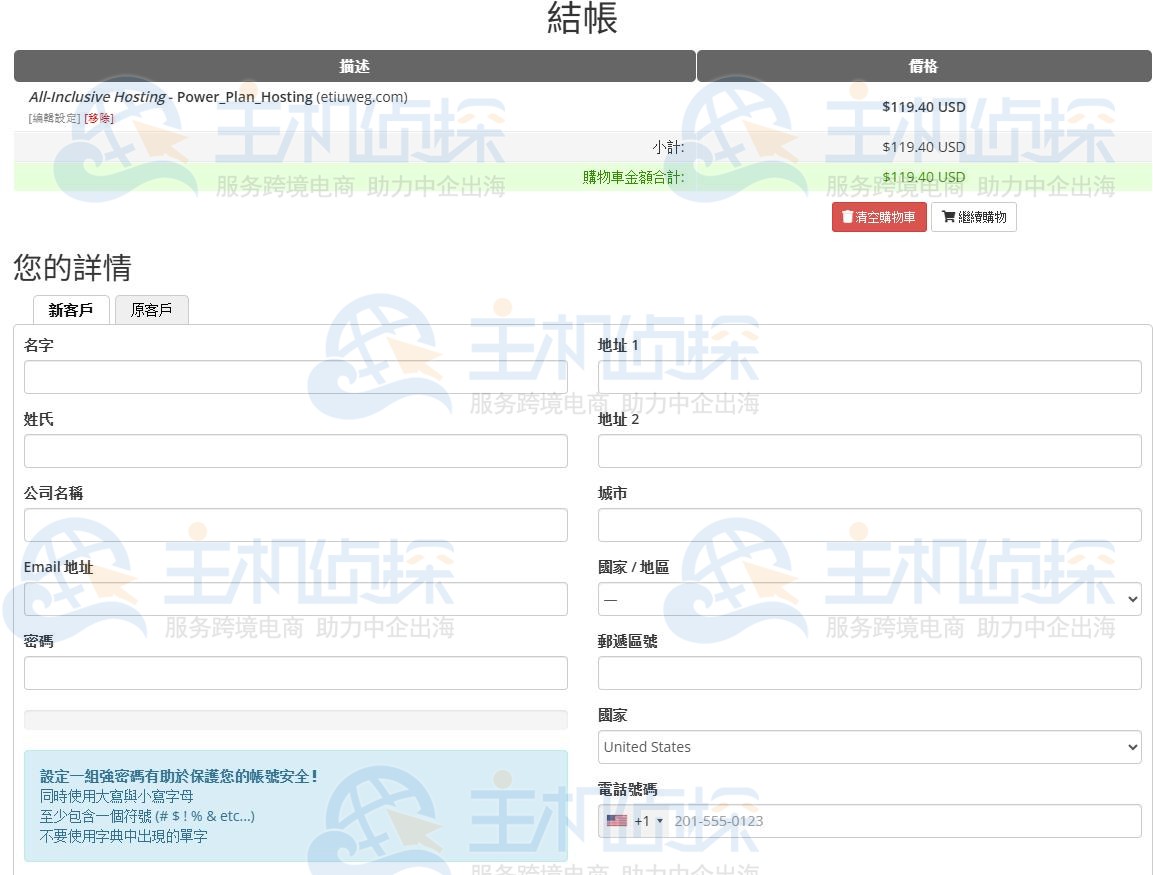Click the 密碼 input field

click(x=295, y=673)
